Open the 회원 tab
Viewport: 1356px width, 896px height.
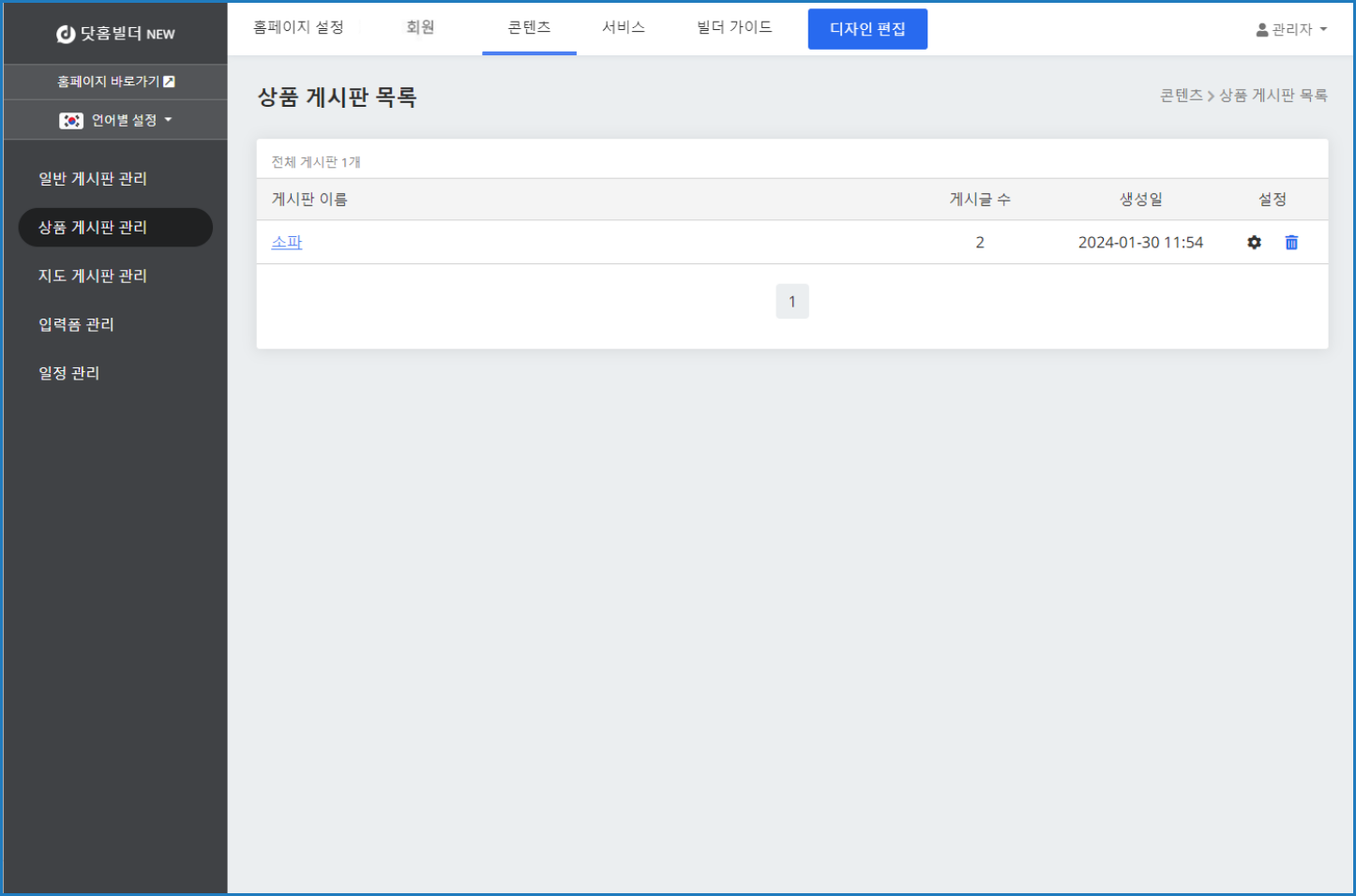pos(420,28)
